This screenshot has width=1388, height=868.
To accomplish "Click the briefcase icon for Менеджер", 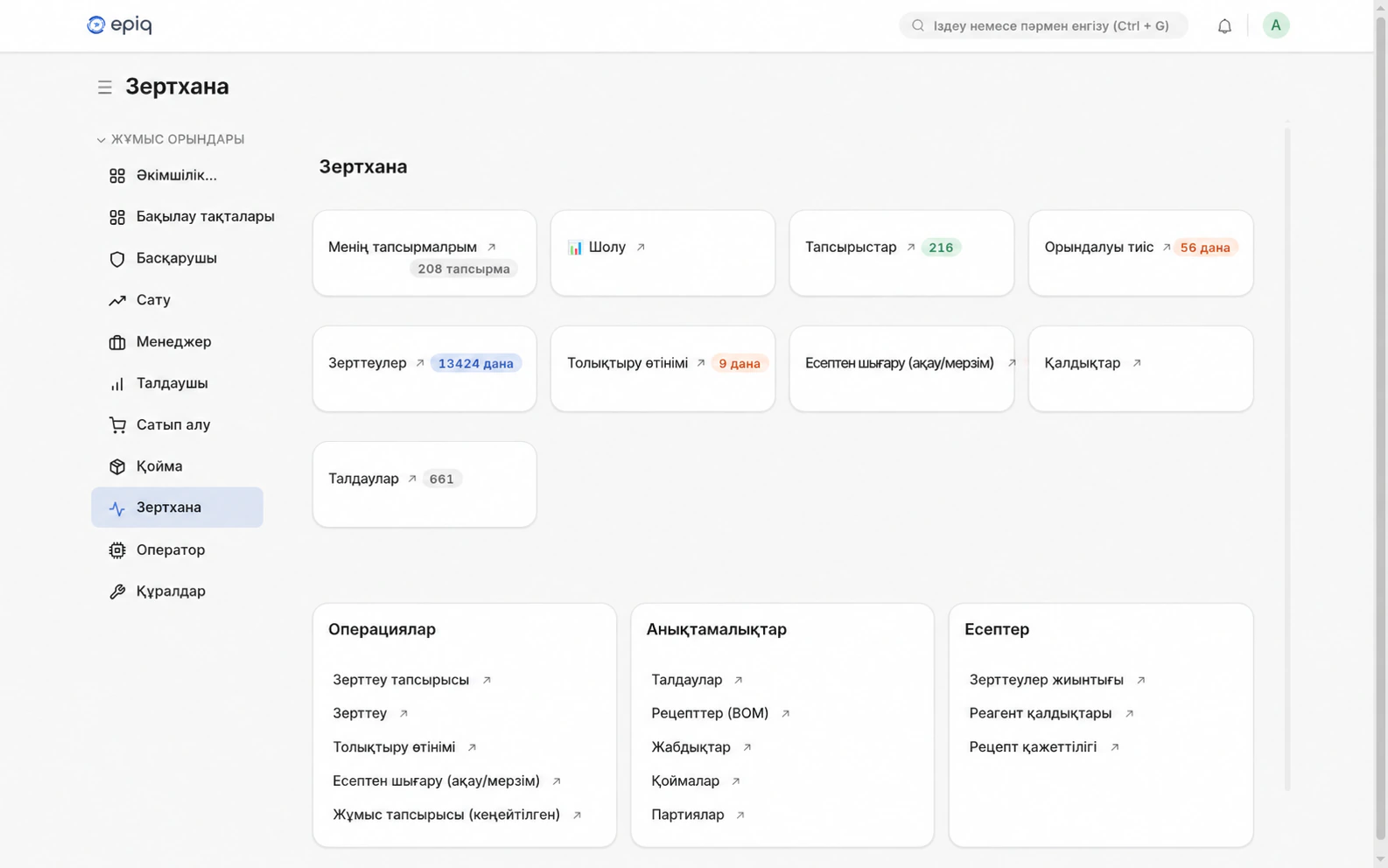I will (117, 342).
